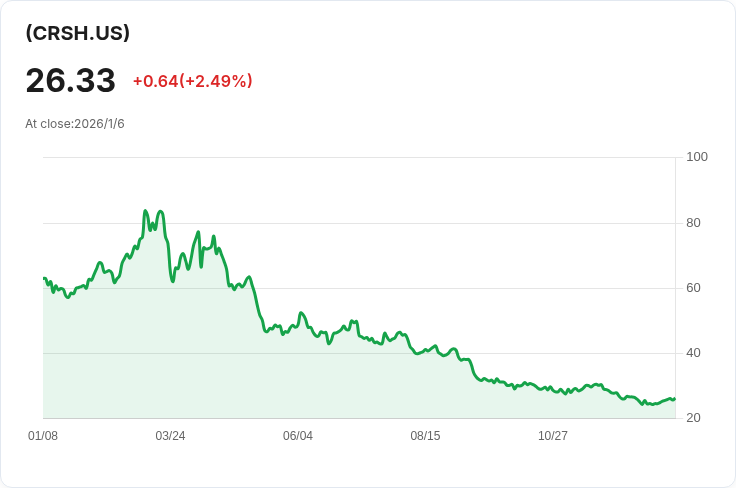Click the +0.64(+2.49%) price change
The height and width of the screenshot is (488, 736).
[x=192, y=81]
